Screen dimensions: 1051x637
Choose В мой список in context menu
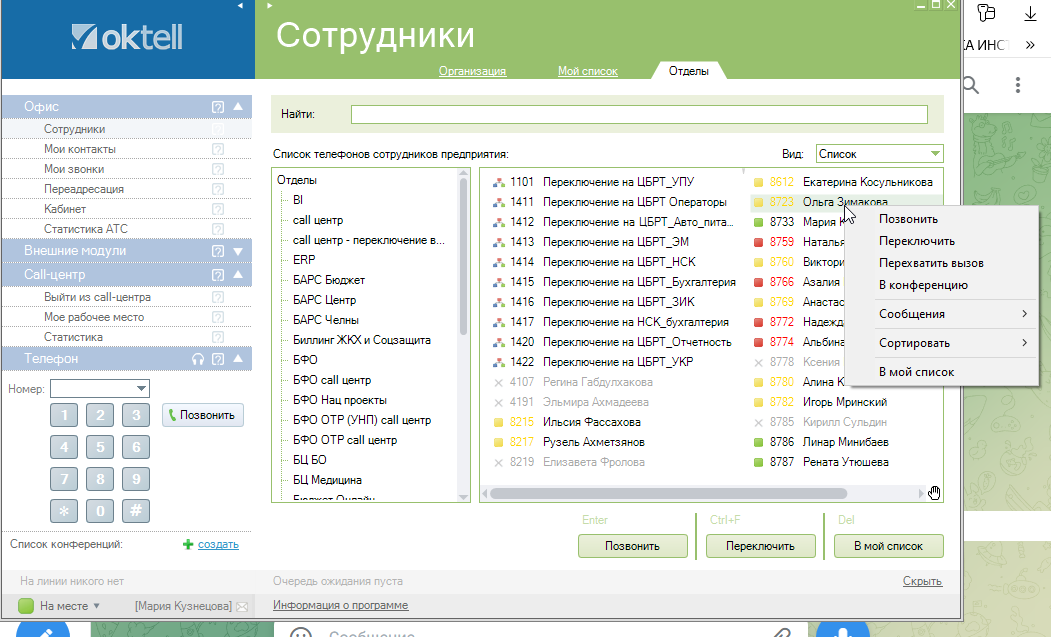pos(916,372)
